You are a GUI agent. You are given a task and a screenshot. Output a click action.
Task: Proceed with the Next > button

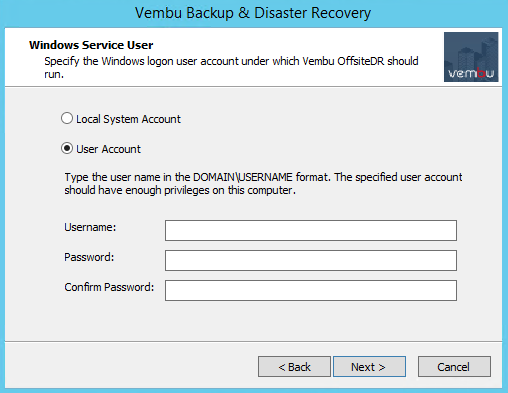(x=369, y=367)
